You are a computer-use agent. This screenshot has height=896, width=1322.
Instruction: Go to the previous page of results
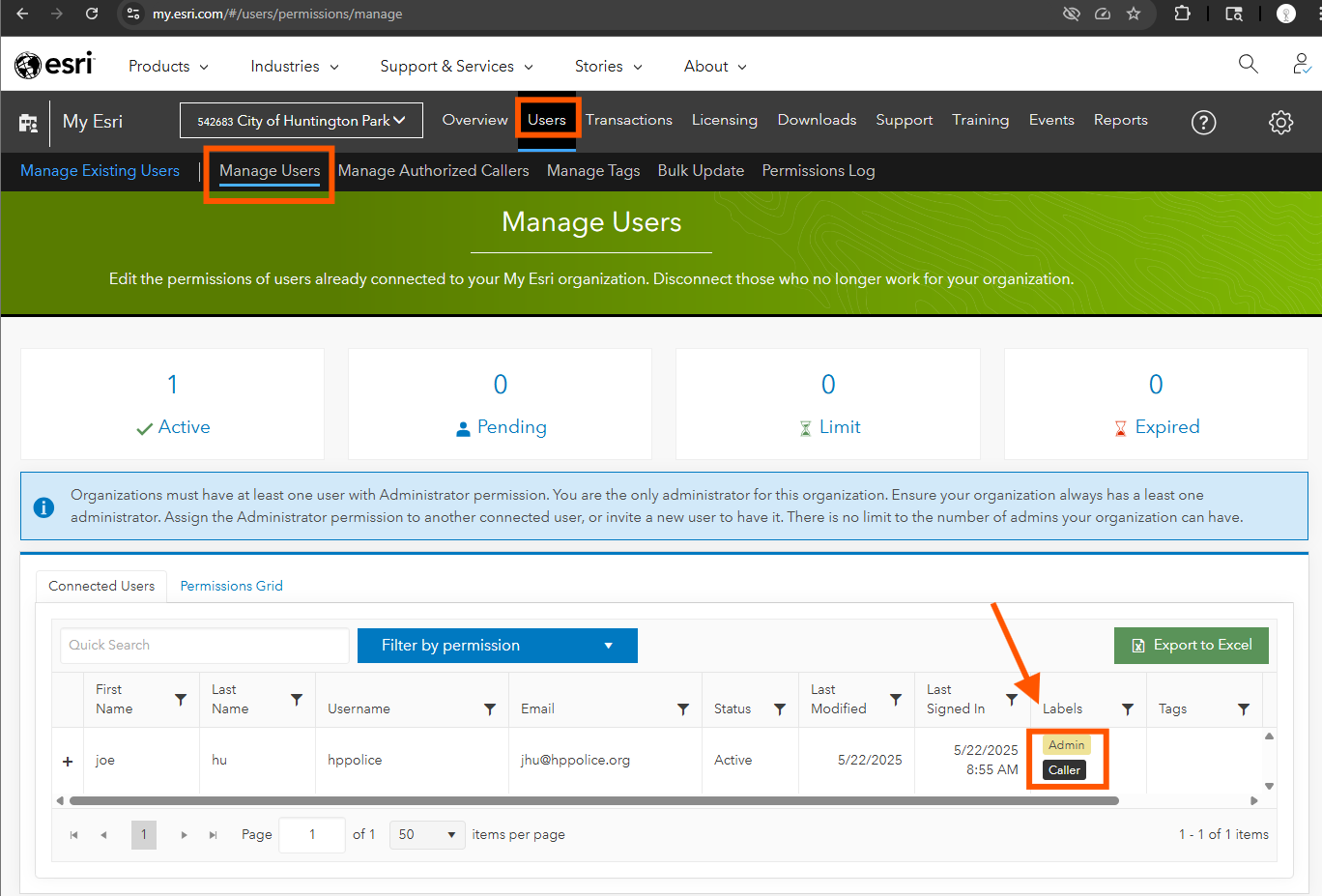(x=103, y=834)
